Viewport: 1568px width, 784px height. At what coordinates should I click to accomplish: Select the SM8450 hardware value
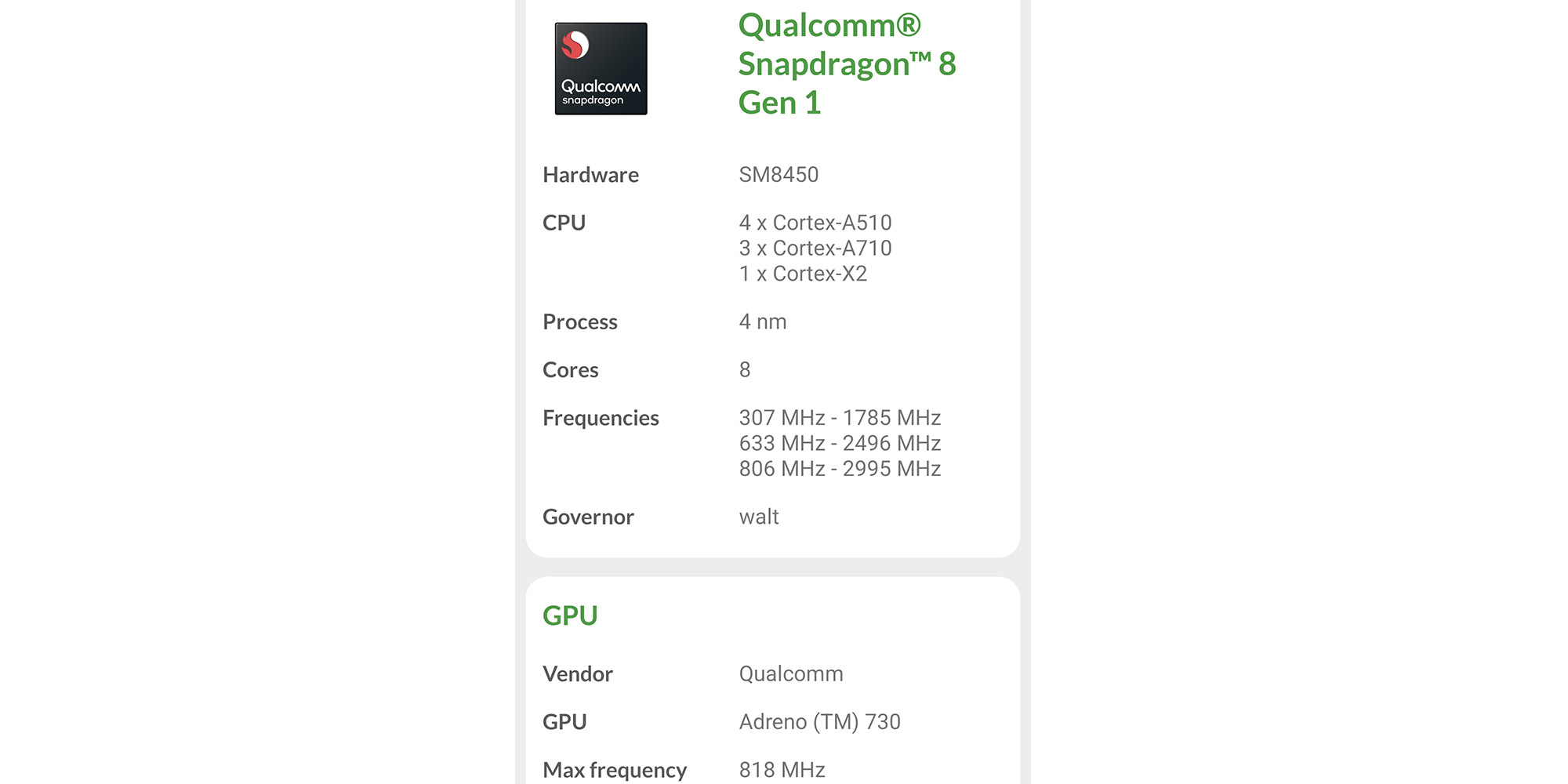(x=779, y=175)
